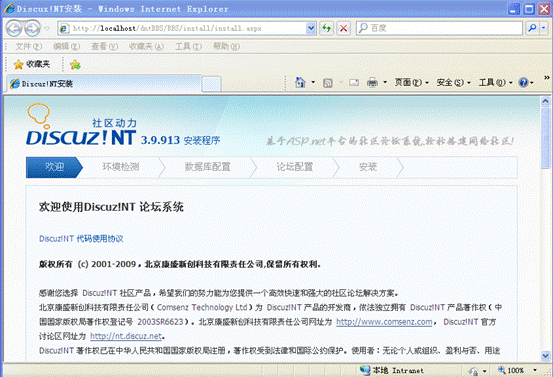Click the 3.9.913 安装程序 version text
Image resolution: width=553 pixels, height=377 pixels.
(180, 140)
